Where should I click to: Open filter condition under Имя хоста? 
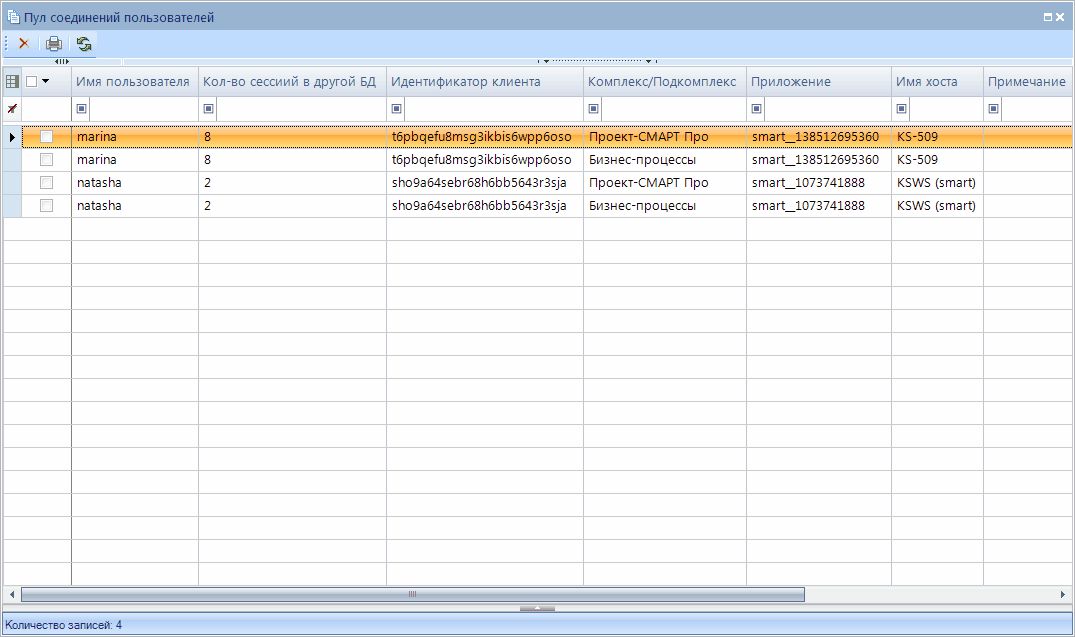pyautogui.click(x=902, y=108)
